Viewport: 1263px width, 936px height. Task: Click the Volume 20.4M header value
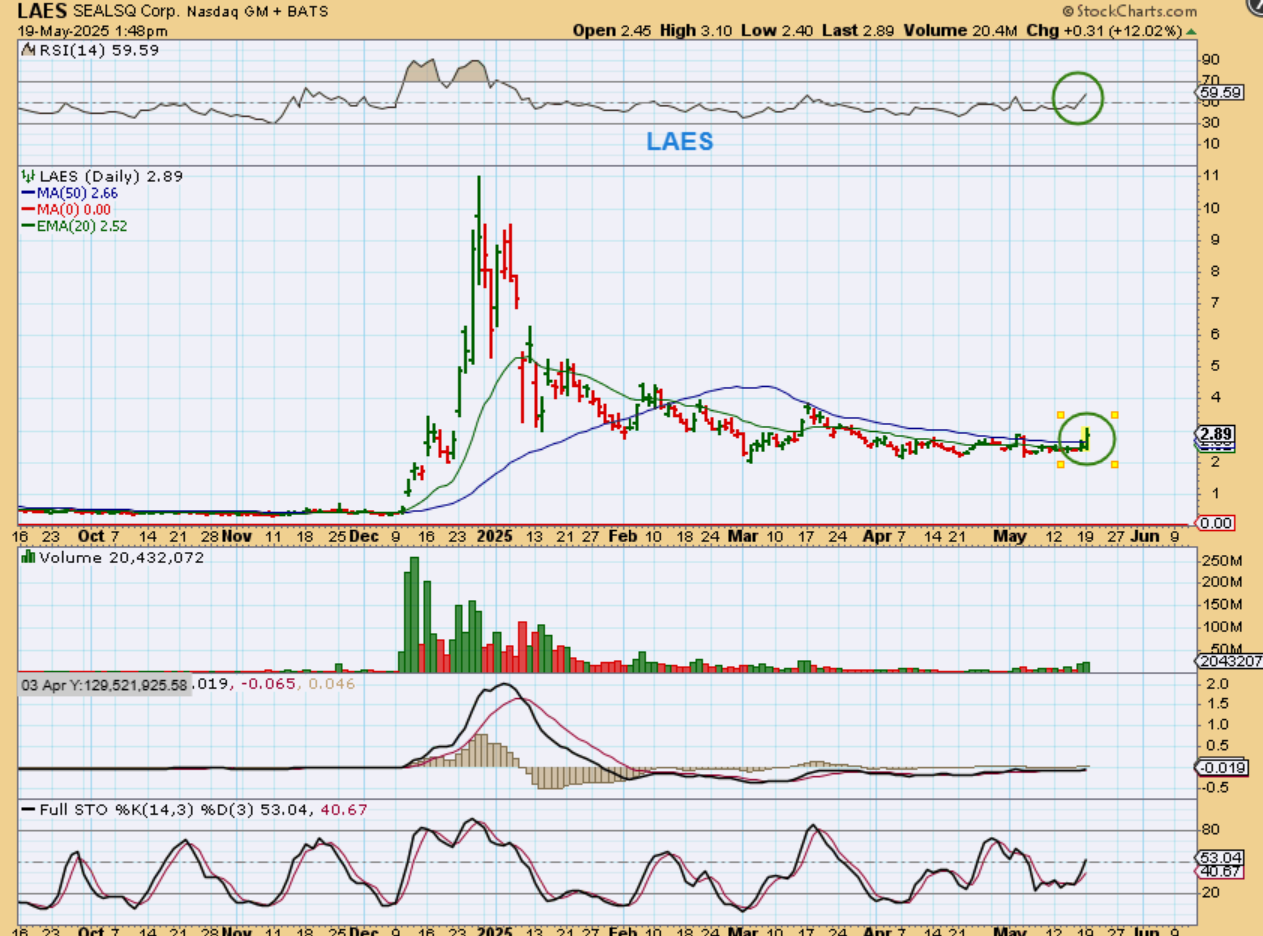pos(961,31)
